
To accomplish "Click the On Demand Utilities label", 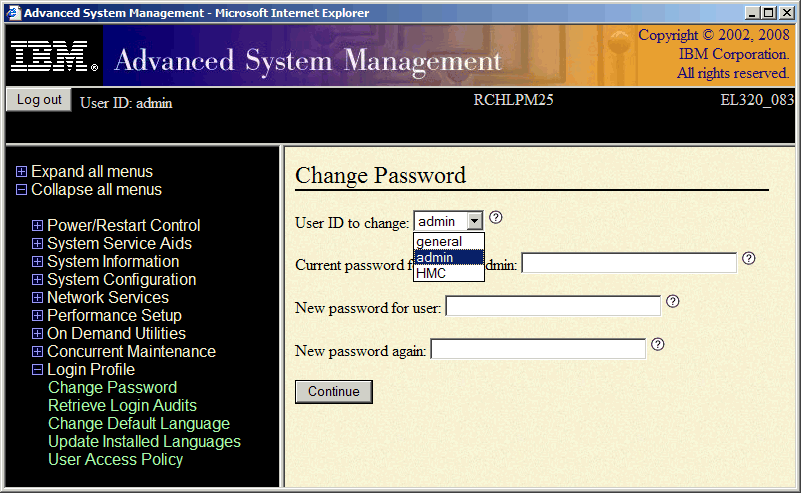I will coord(116,334).
